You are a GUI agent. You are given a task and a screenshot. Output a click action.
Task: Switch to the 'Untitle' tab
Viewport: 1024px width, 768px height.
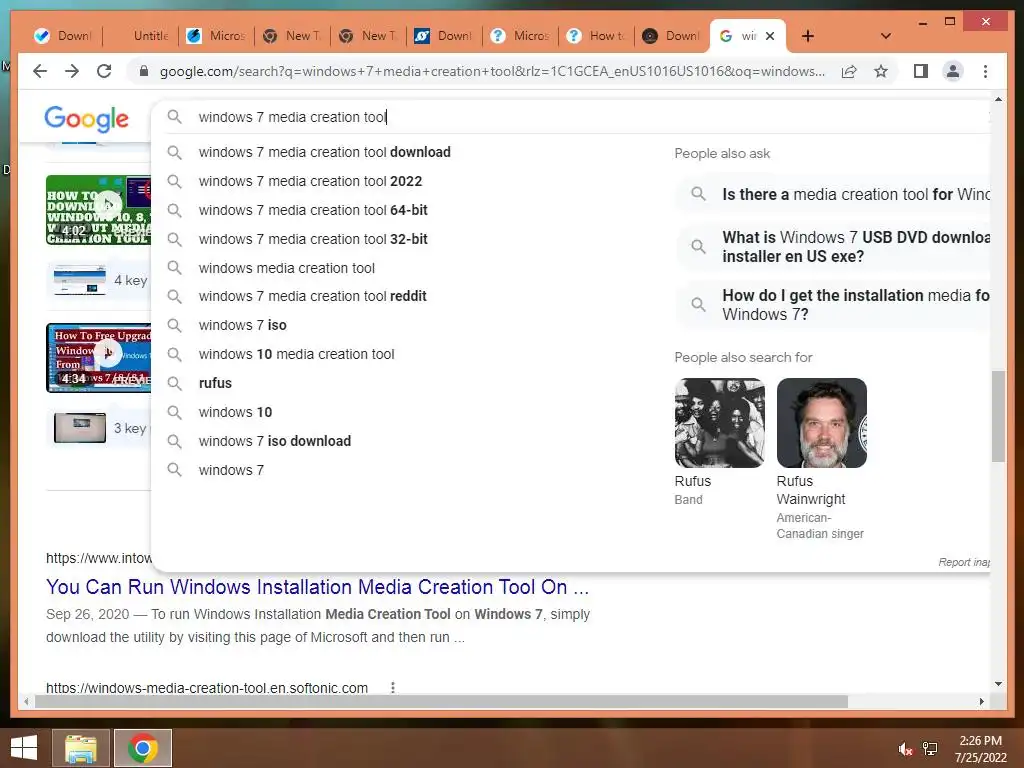(x=140, y=36)
